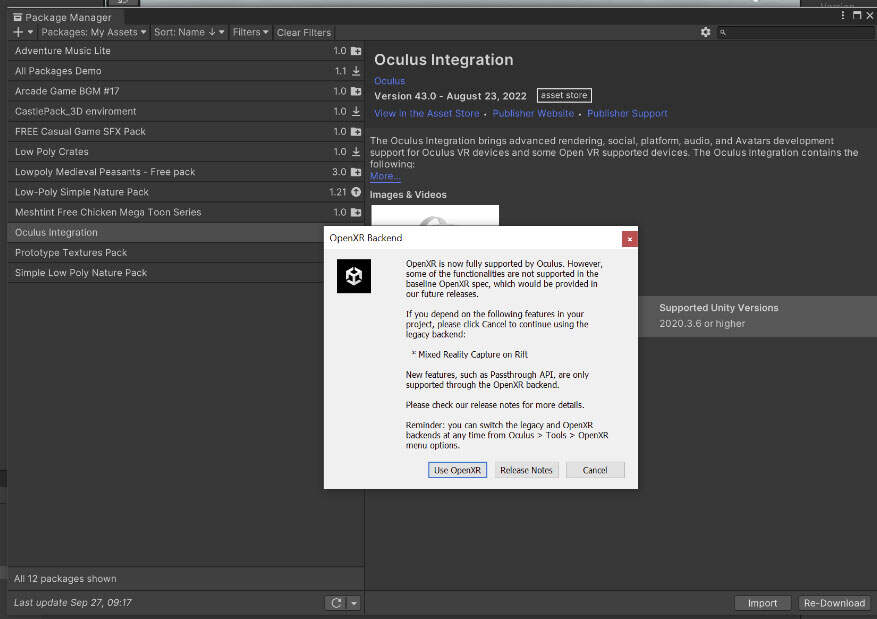Click the package search input field

[x=795, y=32]
